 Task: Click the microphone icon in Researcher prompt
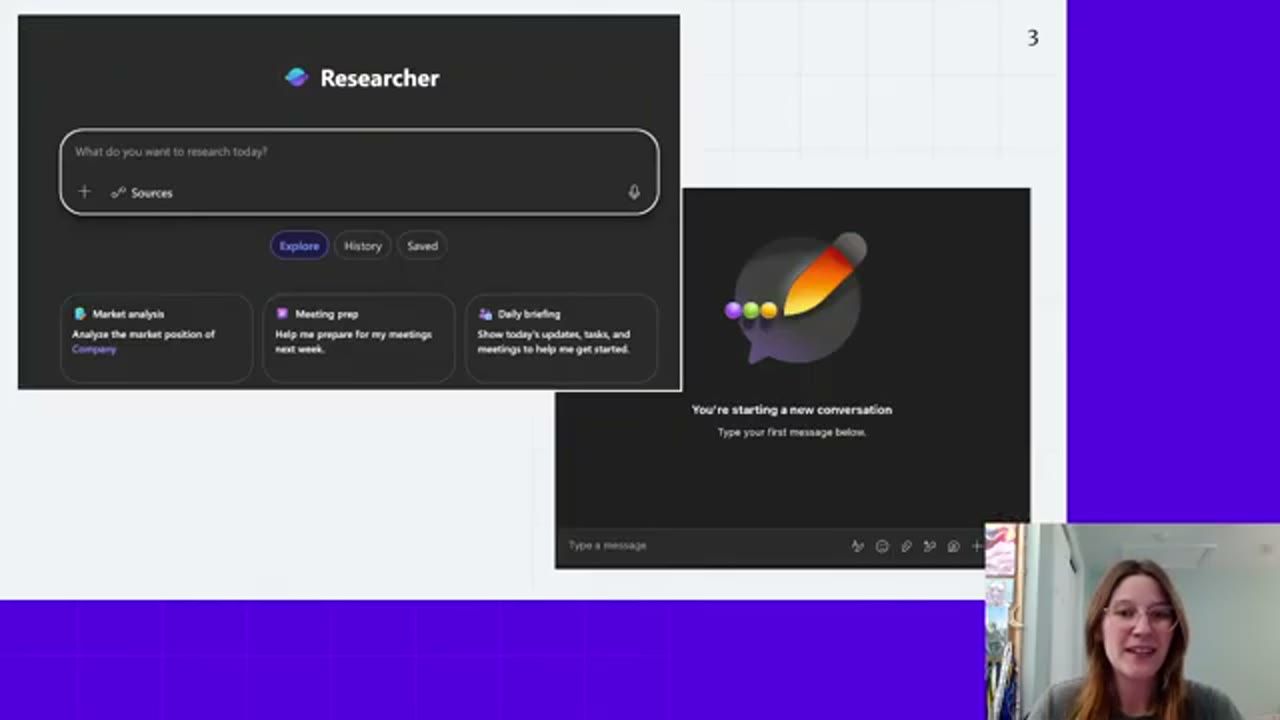[x=634, y=192]
